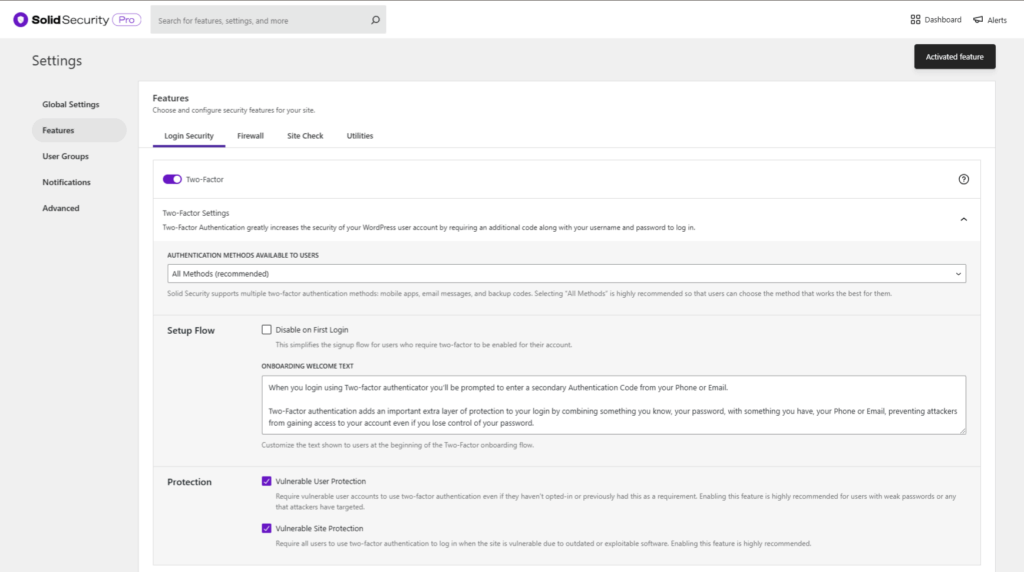Viewport: 1024px width, 572px height.
Task: Open the Two-Factor help question icon
Action: pos(963,179)
